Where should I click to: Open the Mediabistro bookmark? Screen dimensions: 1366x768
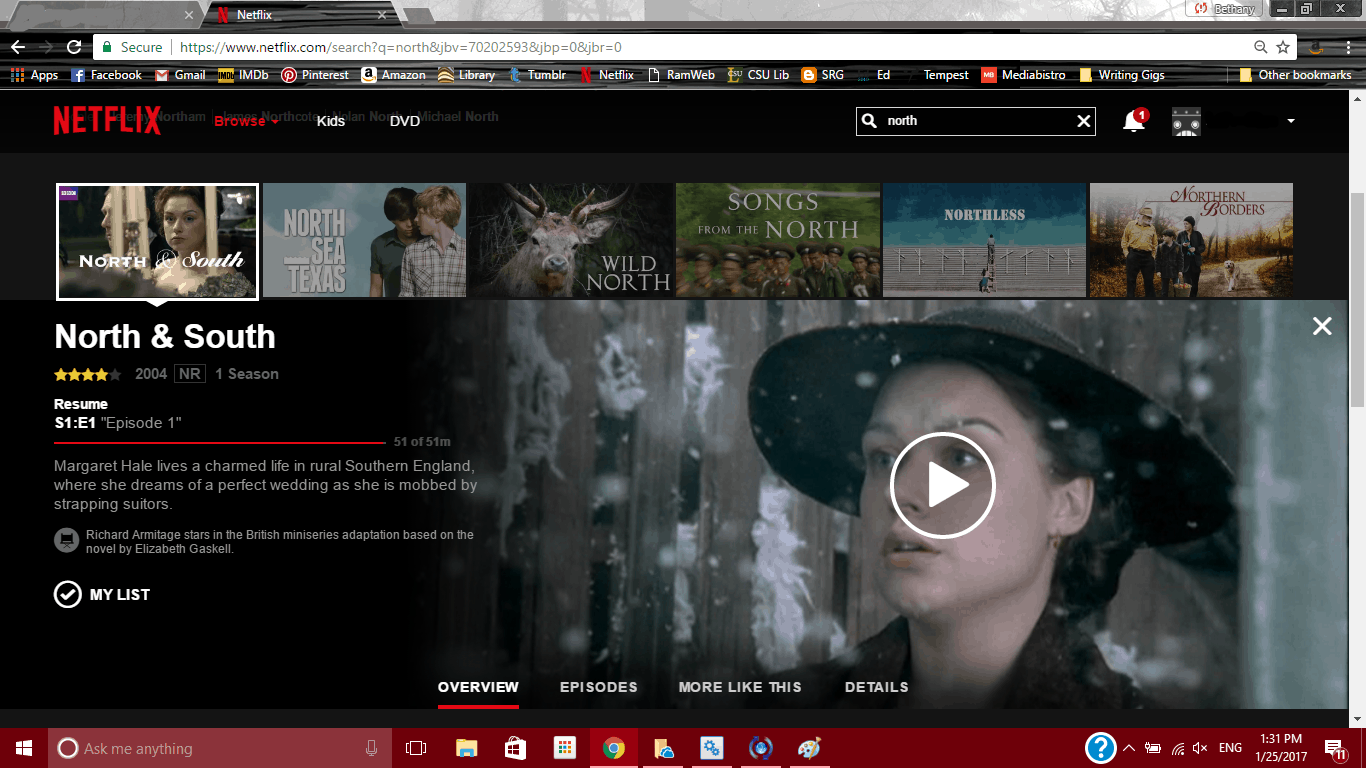click(x=1023, y=75)
